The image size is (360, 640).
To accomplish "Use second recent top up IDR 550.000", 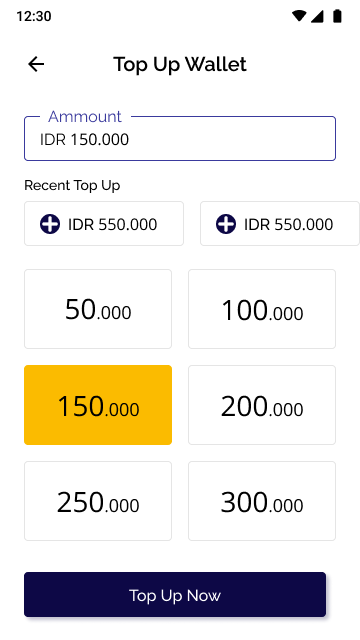I will (280, 224).
